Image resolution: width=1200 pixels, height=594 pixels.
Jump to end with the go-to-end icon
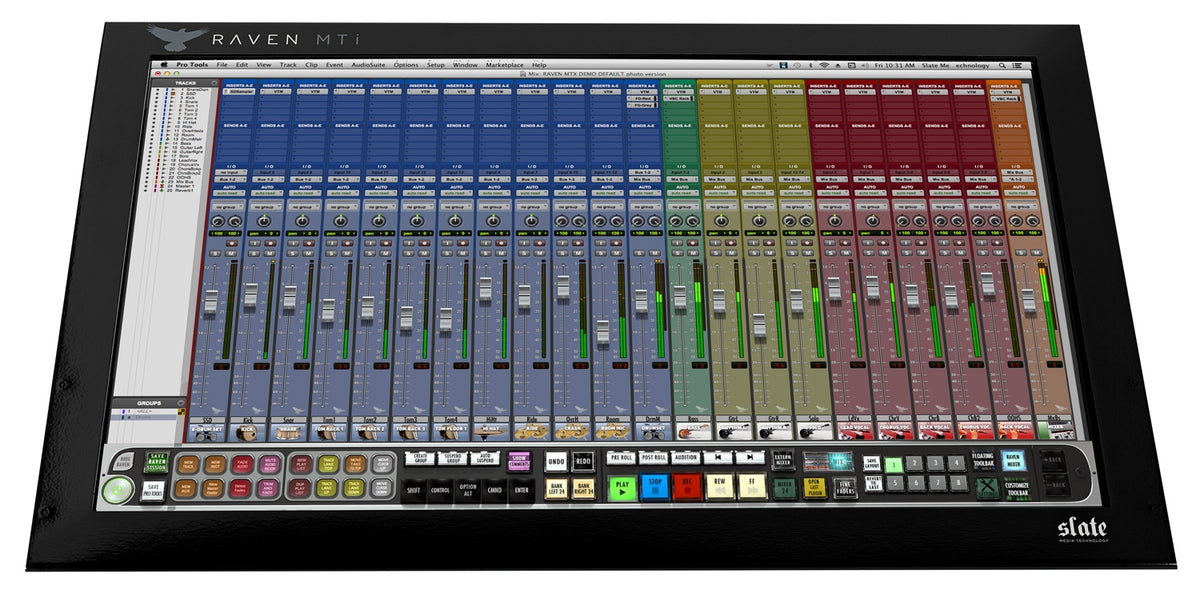(x=750, y=457)
